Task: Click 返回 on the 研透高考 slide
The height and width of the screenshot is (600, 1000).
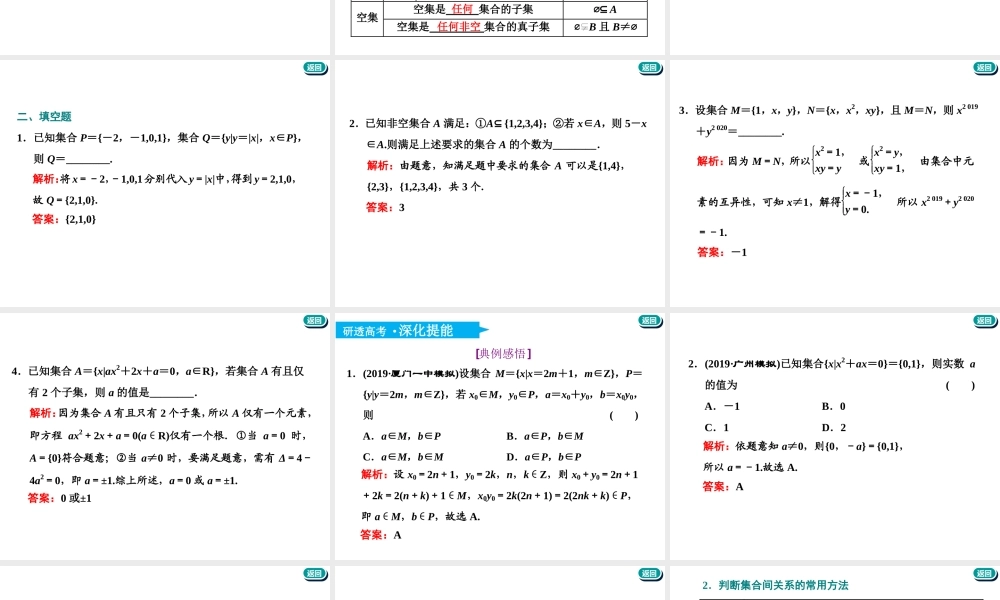Action: click(x=650, y=321)
